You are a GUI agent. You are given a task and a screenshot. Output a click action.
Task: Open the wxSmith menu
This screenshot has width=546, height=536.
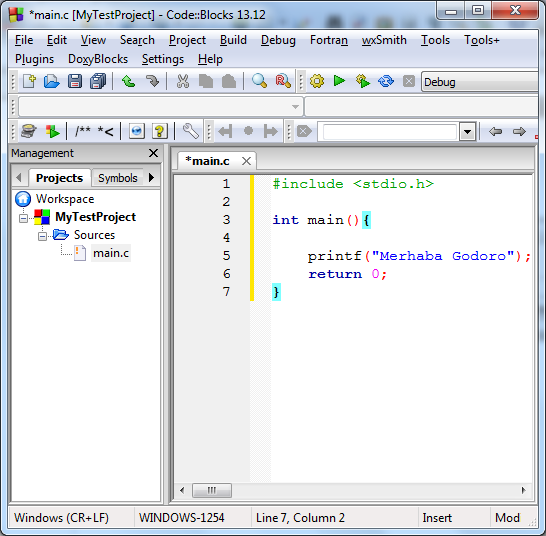384,40
